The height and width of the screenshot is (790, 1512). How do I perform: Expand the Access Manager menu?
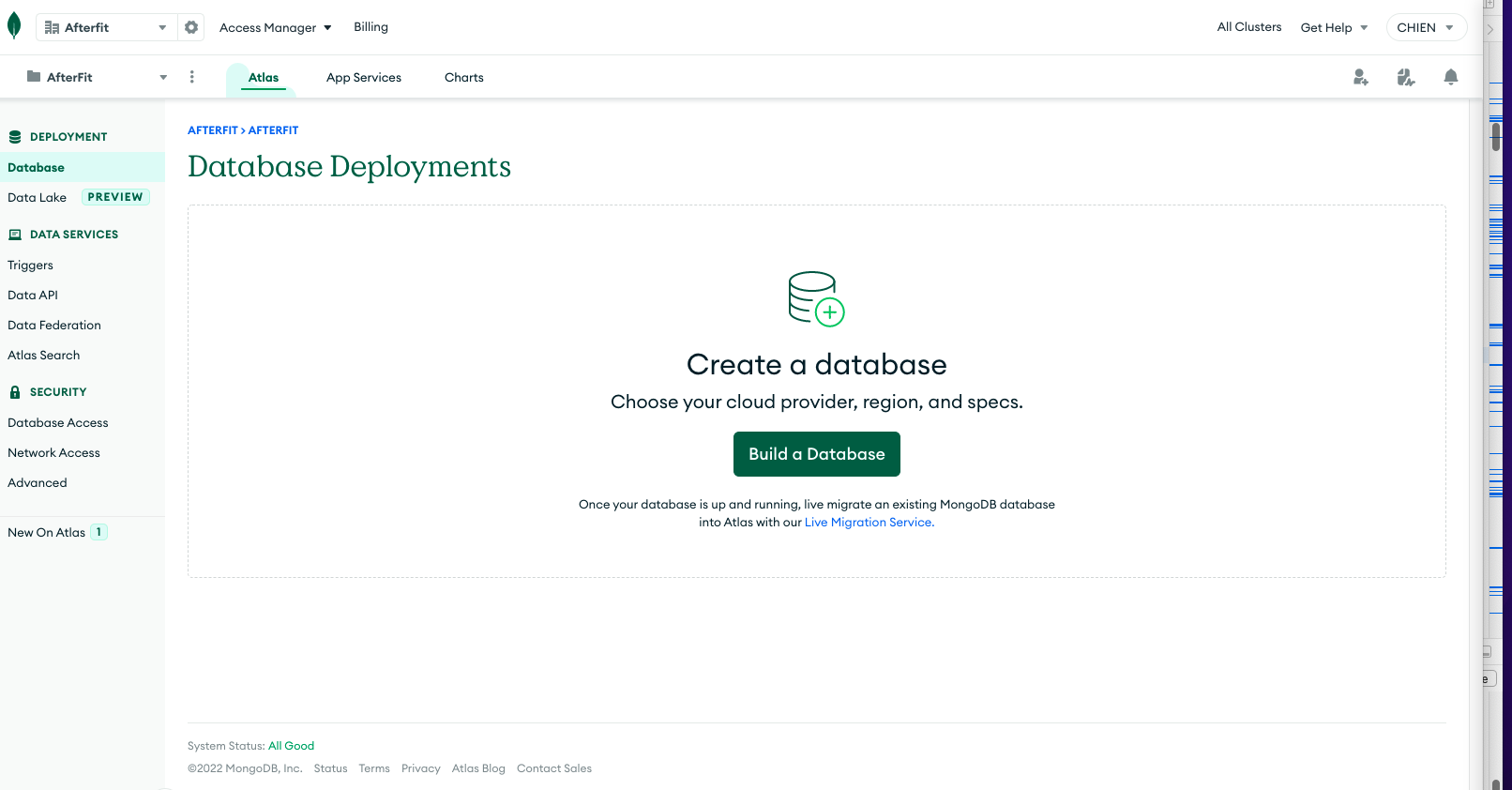275,28
